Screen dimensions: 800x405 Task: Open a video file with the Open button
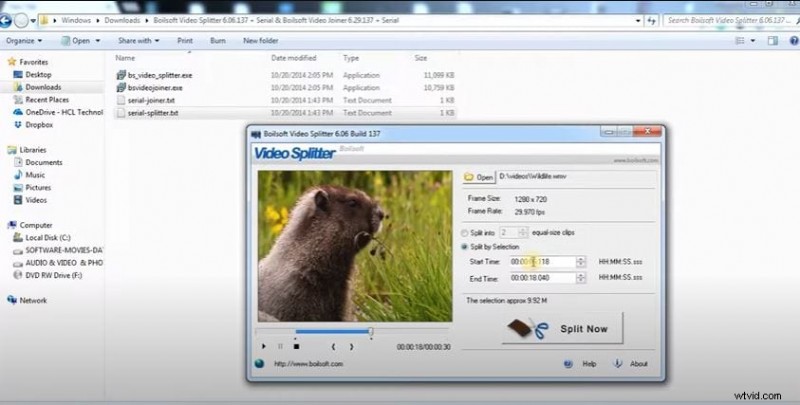[x=479, y=177]
